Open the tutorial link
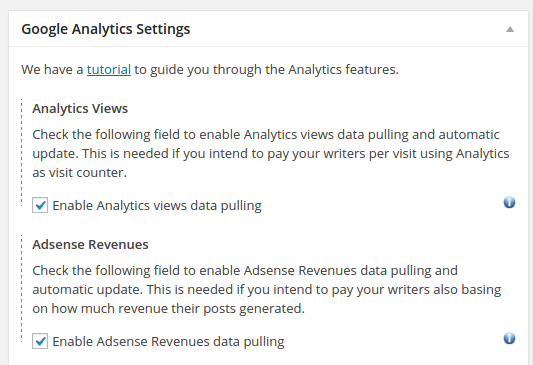This screenshot has height=365, width=533. (x=109, y=70)
